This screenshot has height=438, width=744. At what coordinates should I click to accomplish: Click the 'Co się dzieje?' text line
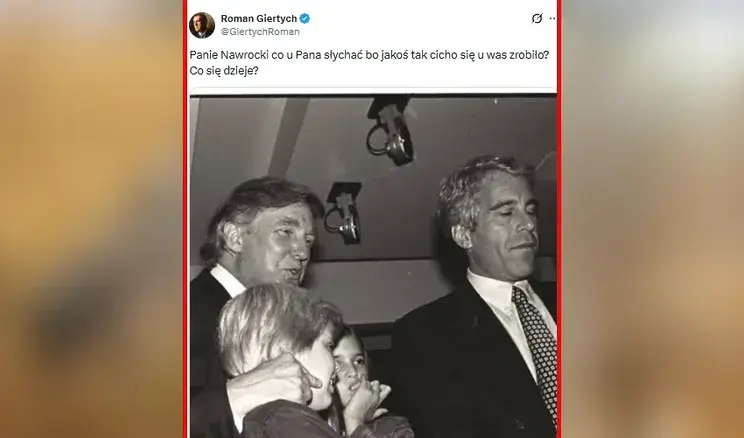[223, 71]
